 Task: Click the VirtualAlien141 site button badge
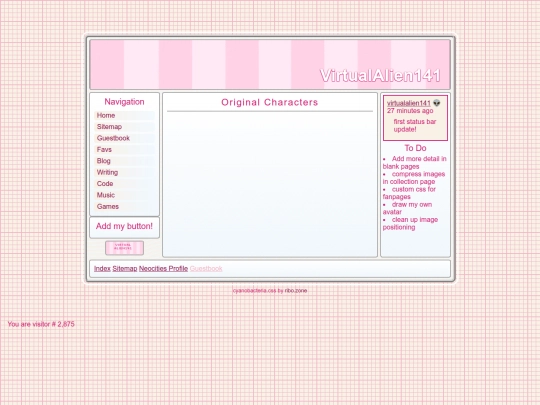click(124, 248)
